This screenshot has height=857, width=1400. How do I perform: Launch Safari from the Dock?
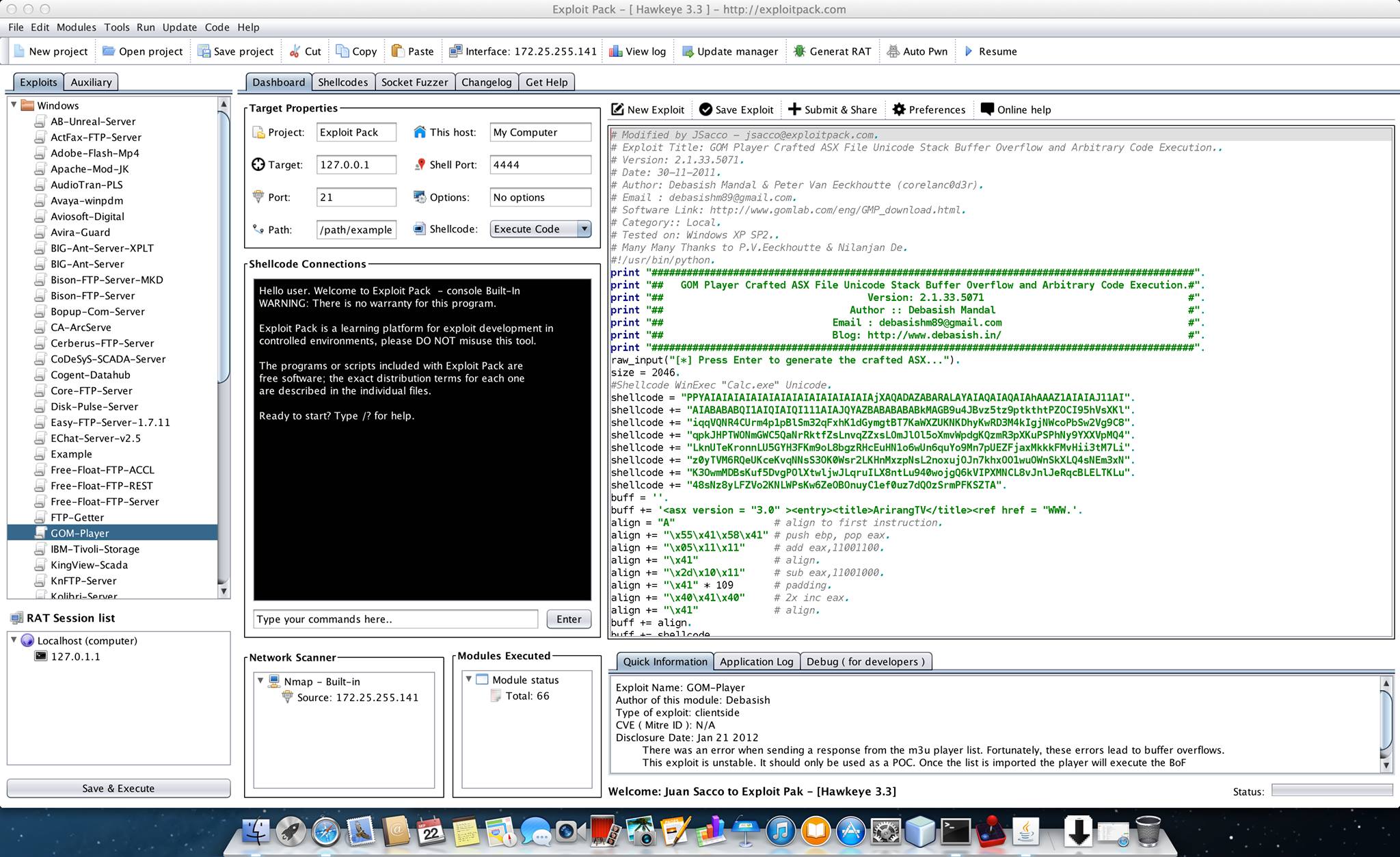[326, 832]
